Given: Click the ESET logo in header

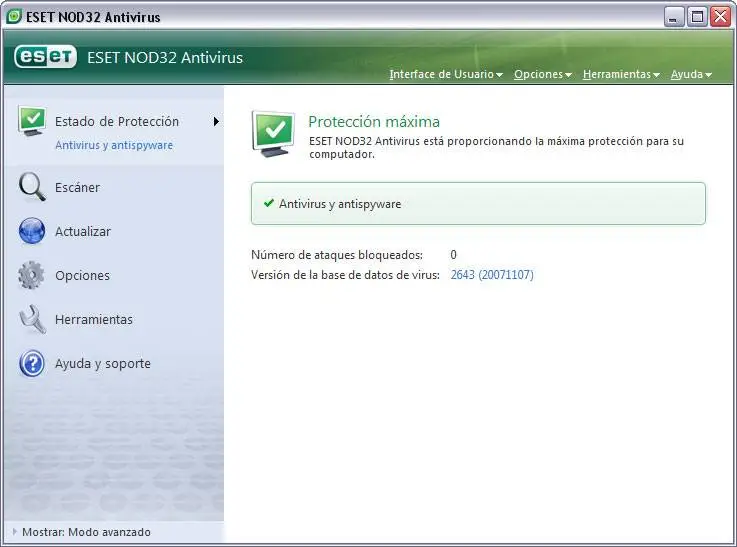Looking at the screenshot, I should click(x=45, y=57).
